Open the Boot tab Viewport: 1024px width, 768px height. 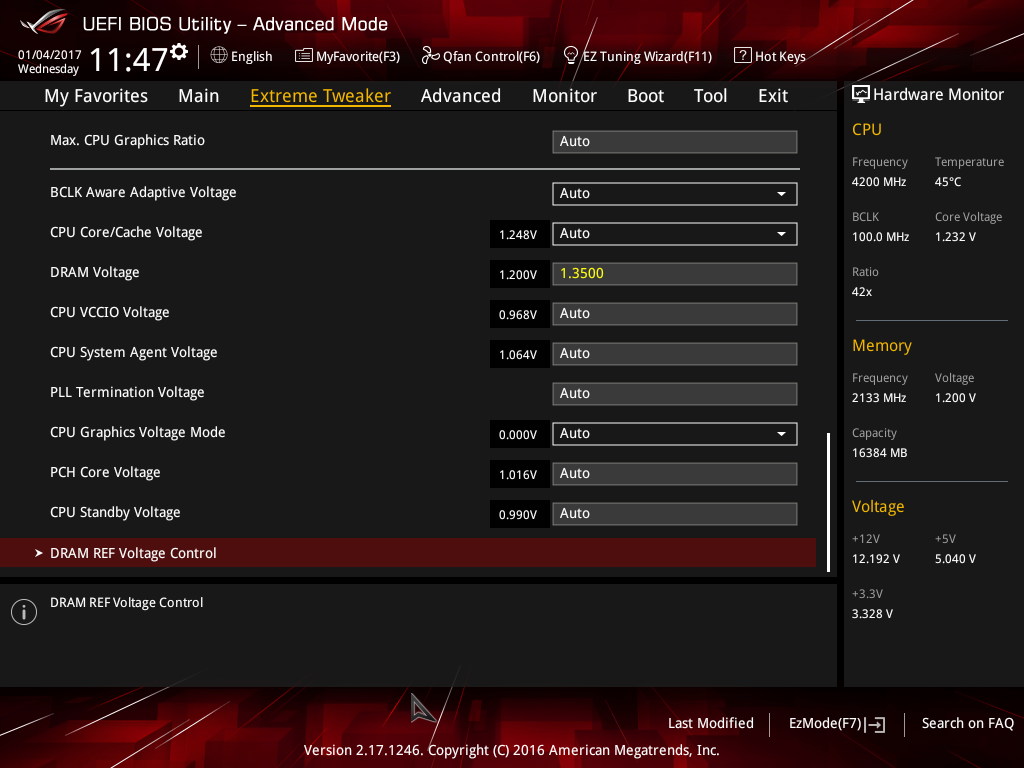645,96
